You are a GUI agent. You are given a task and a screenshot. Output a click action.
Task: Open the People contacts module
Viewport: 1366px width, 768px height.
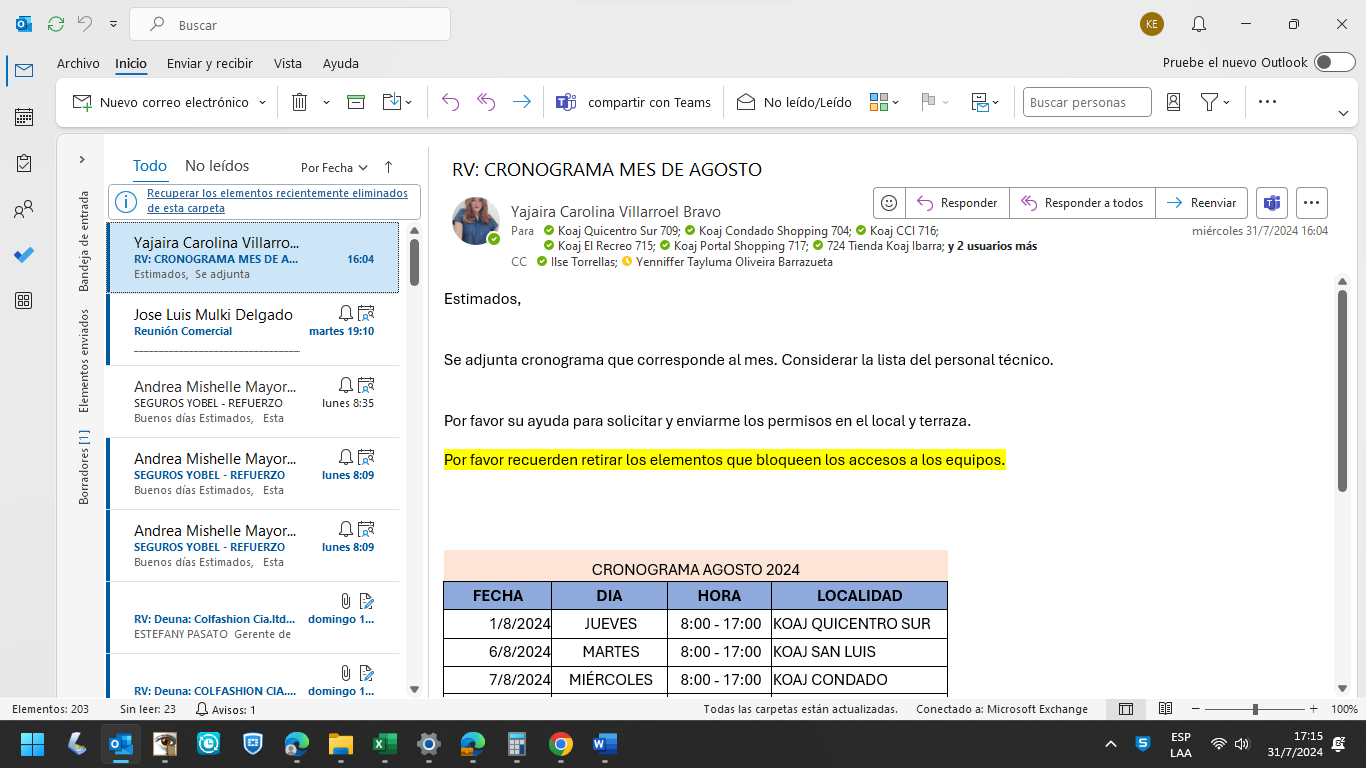click(24, 209)
